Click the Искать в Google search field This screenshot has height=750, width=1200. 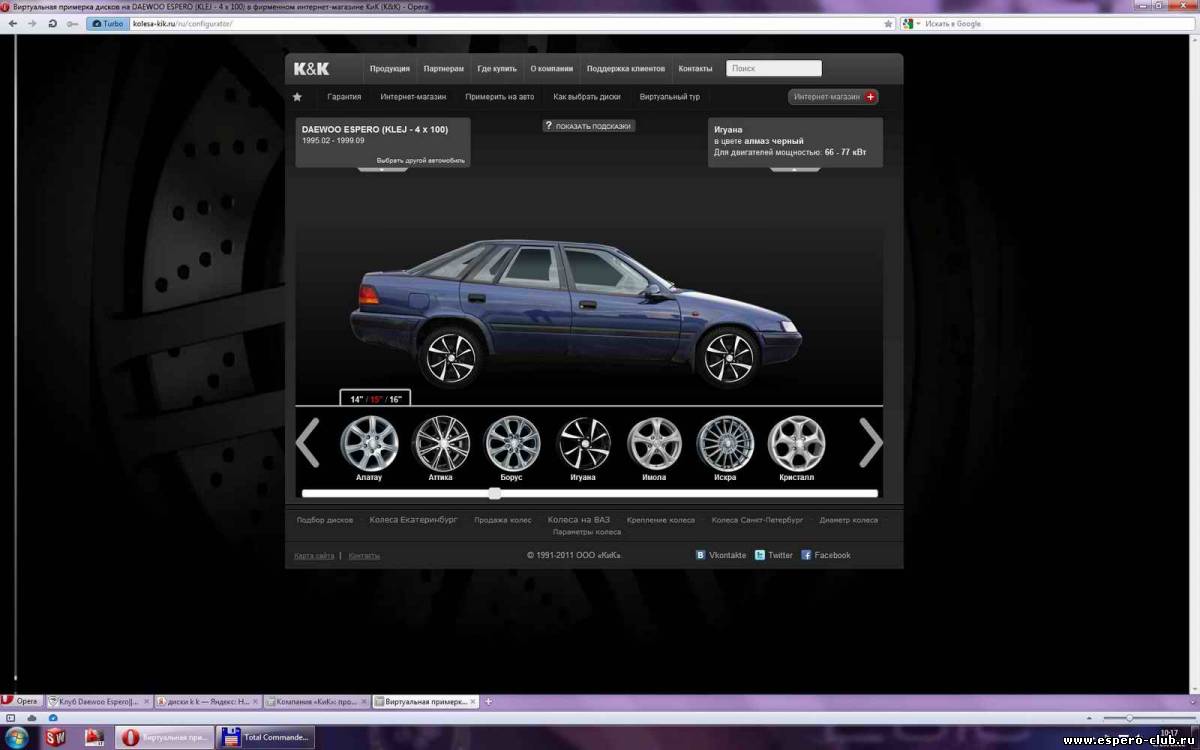click(1054, 23)
